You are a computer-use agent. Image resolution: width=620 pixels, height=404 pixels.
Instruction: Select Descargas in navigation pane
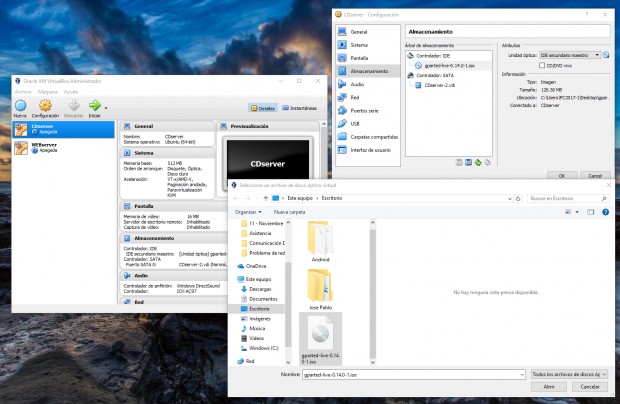pyautogui.click(x=256, y=289)
